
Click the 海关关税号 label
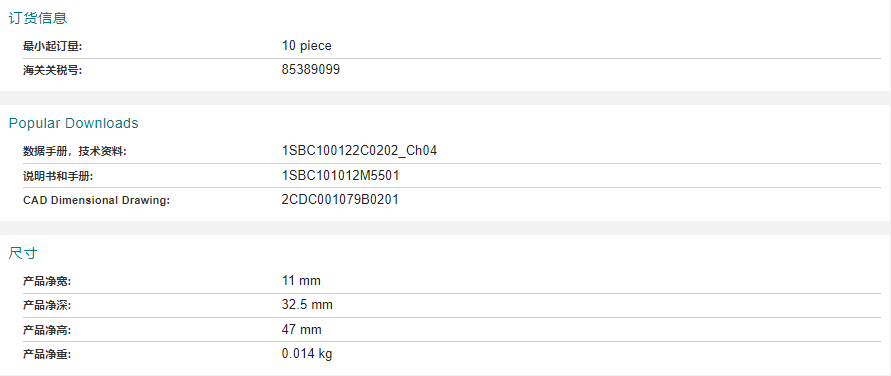[53, 70]
